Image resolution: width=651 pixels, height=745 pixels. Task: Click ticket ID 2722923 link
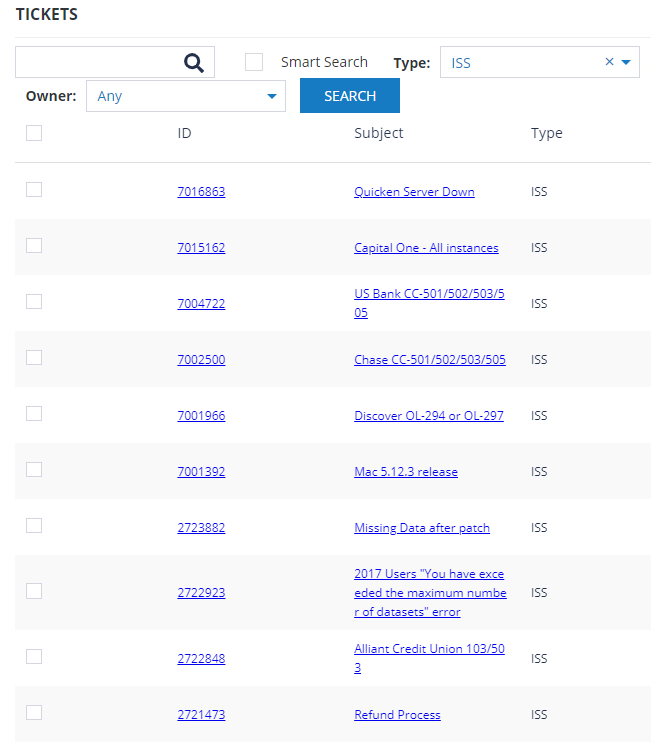(201, 593)
